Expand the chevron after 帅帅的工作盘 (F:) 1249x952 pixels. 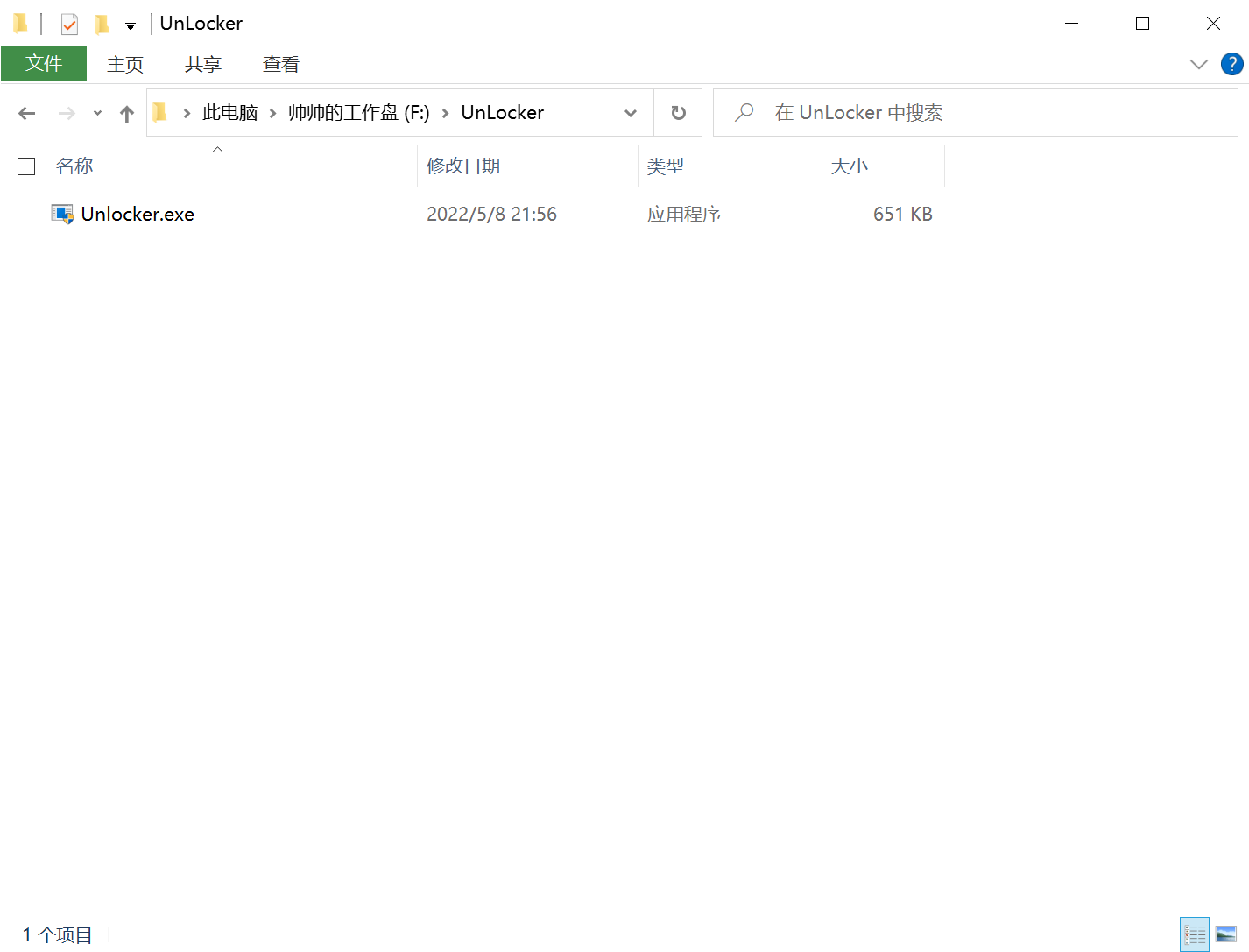[x=445, y=113]
